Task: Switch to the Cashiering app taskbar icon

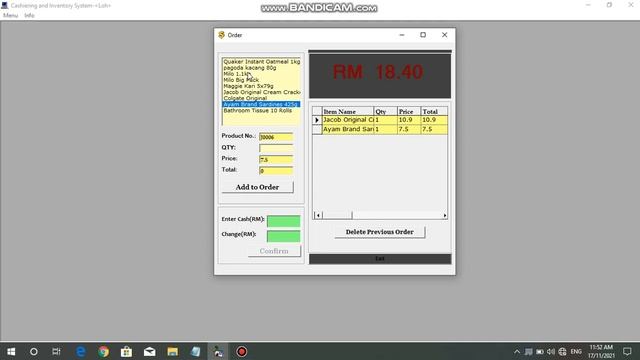Action: (218, 351)
